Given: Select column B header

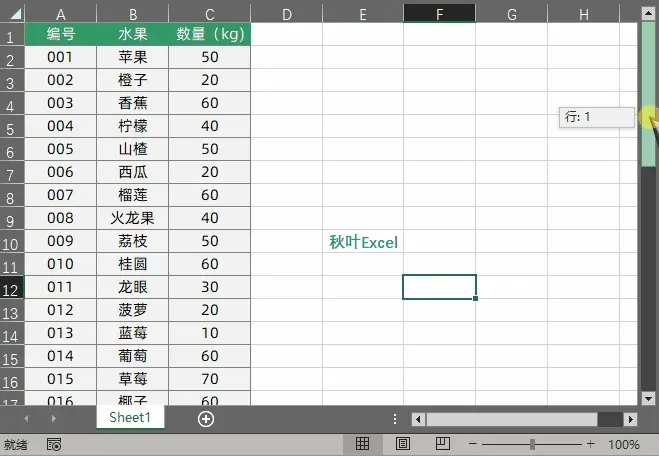Looking at the screenshot, I should (x=133, y=15).
